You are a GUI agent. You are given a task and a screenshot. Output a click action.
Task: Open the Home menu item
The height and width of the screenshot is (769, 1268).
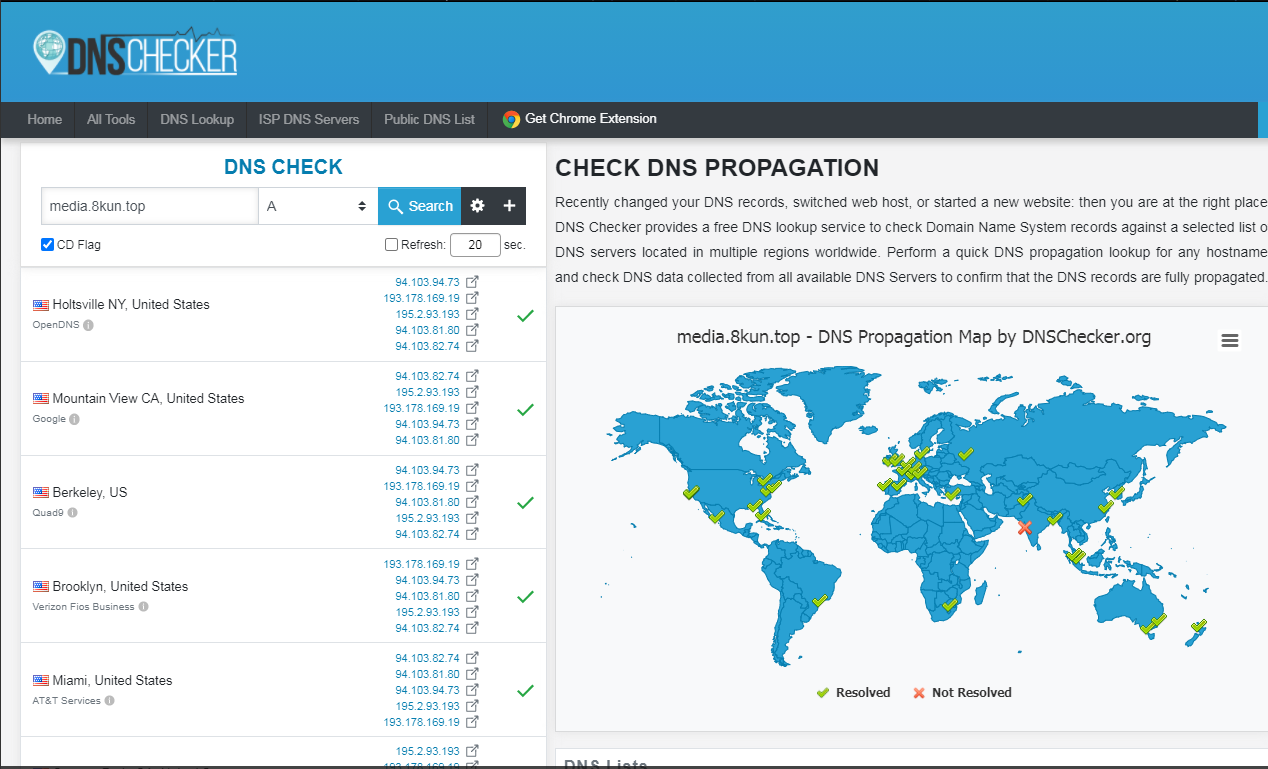[x=45, y=119]
